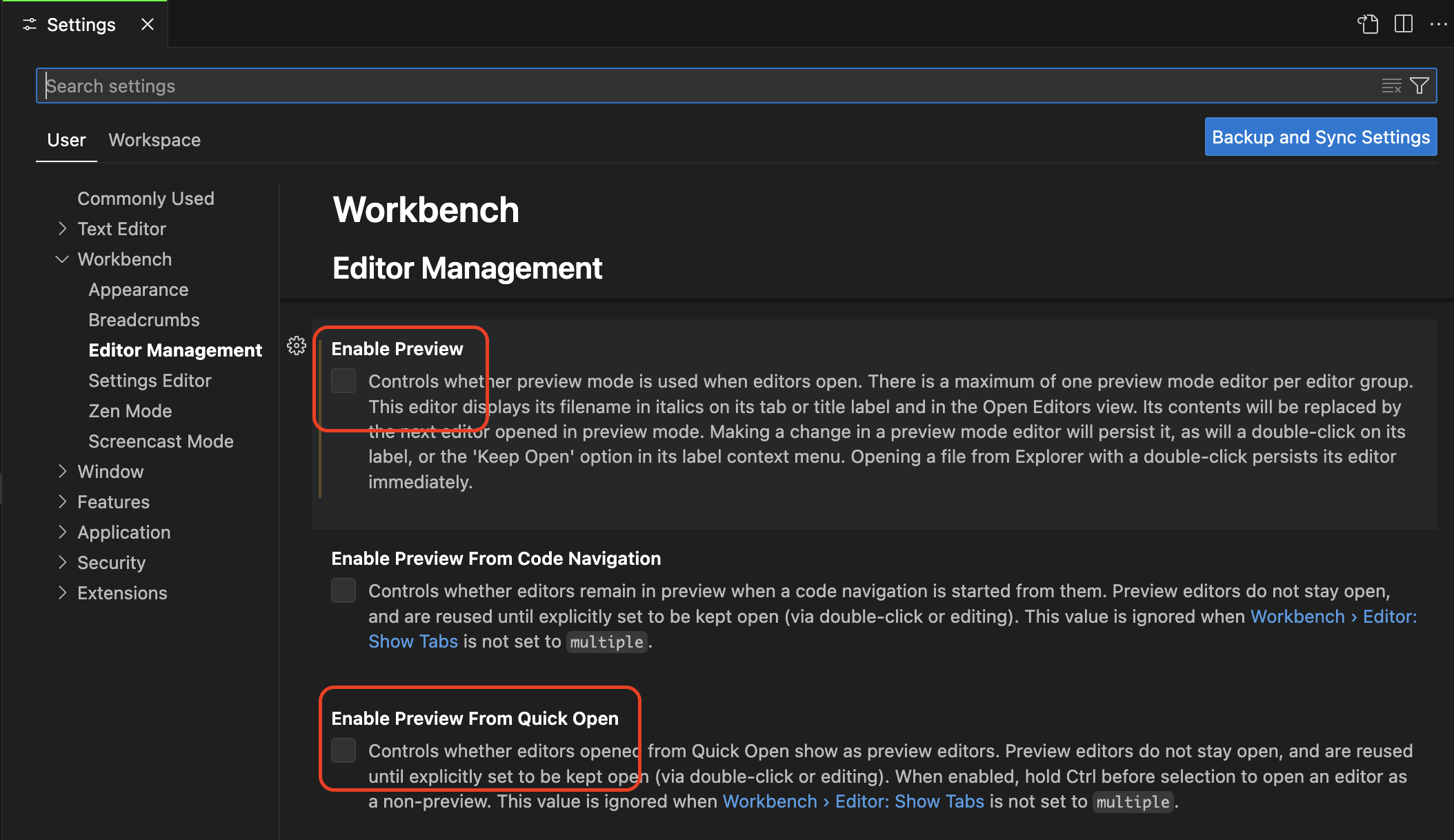Expand the Security settings section
Viewport: 1454px width, 840px height.
62,562
